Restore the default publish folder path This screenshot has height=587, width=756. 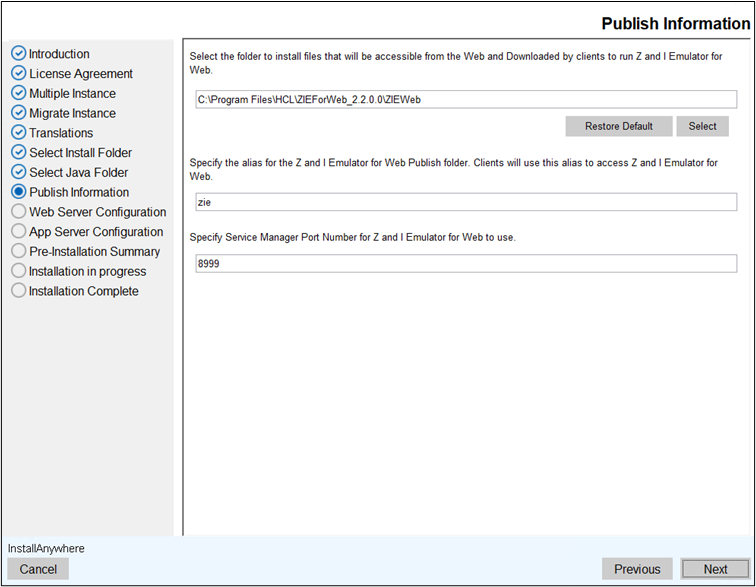pyautogui.click(x=619, y=126)
